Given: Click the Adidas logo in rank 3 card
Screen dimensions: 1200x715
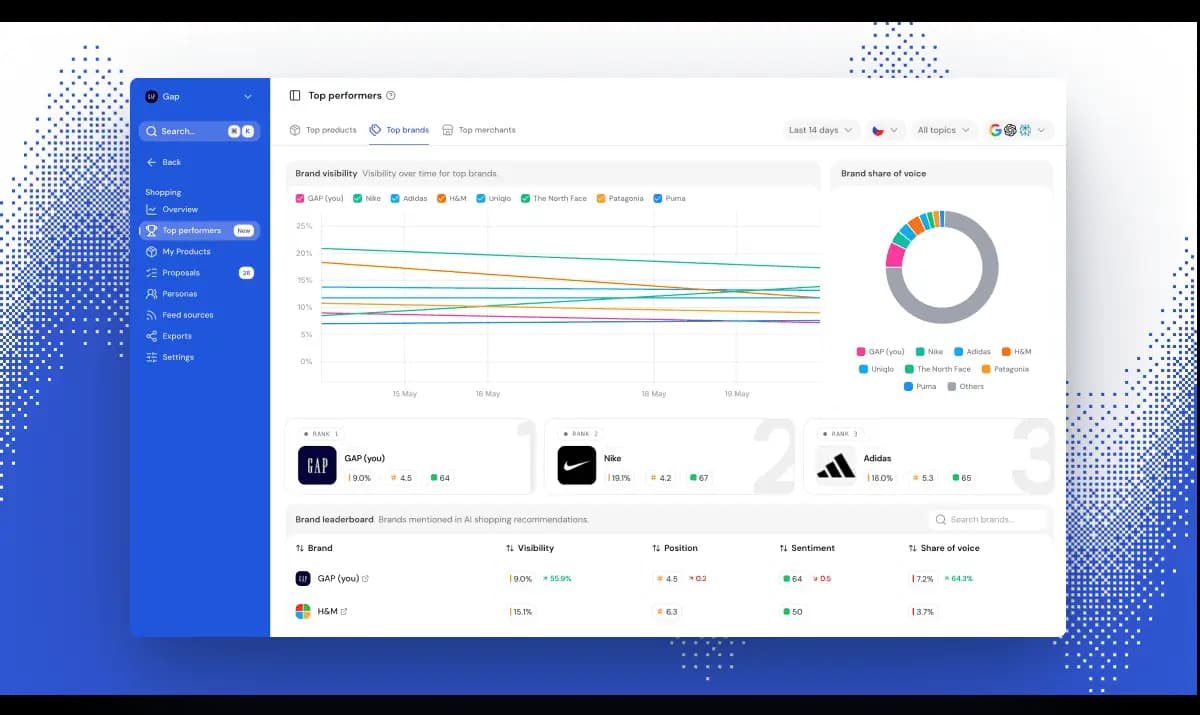Looking at the screenshot, I should tap(836, 465).
